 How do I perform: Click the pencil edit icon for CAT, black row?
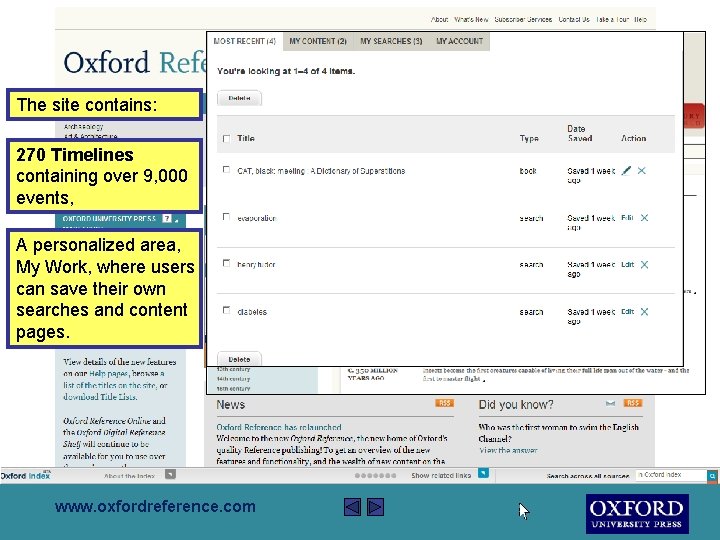(626, 171)
